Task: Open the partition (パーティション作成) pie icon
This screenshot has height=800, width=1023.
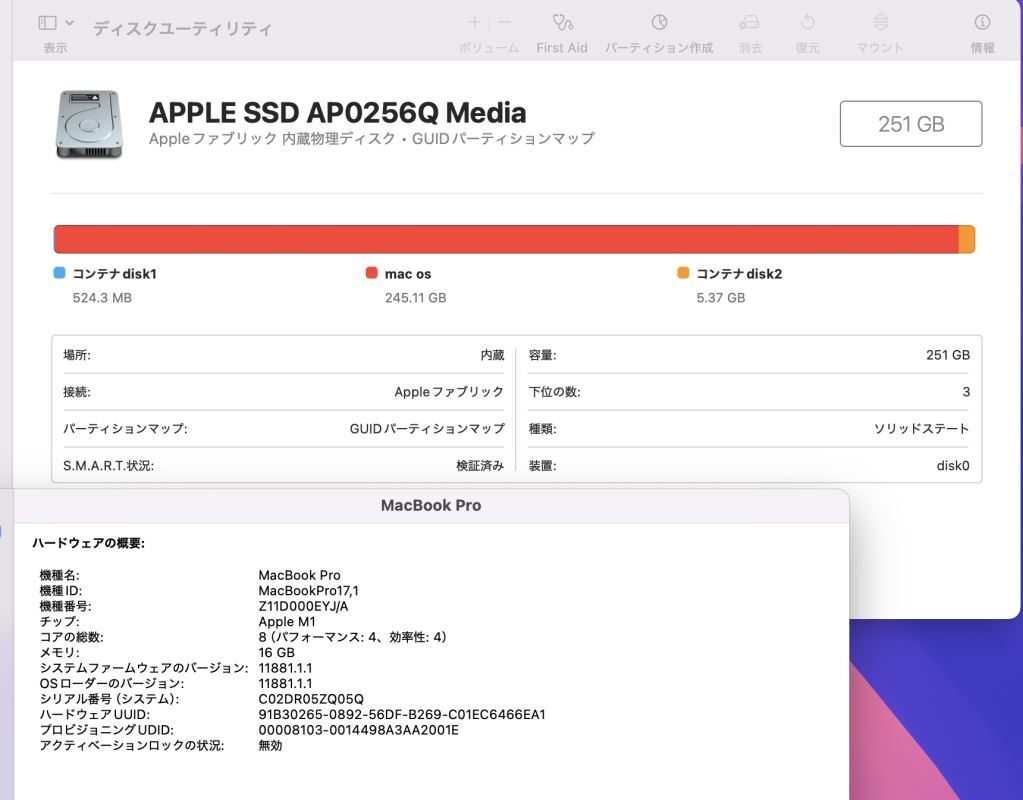Action: 660,22
